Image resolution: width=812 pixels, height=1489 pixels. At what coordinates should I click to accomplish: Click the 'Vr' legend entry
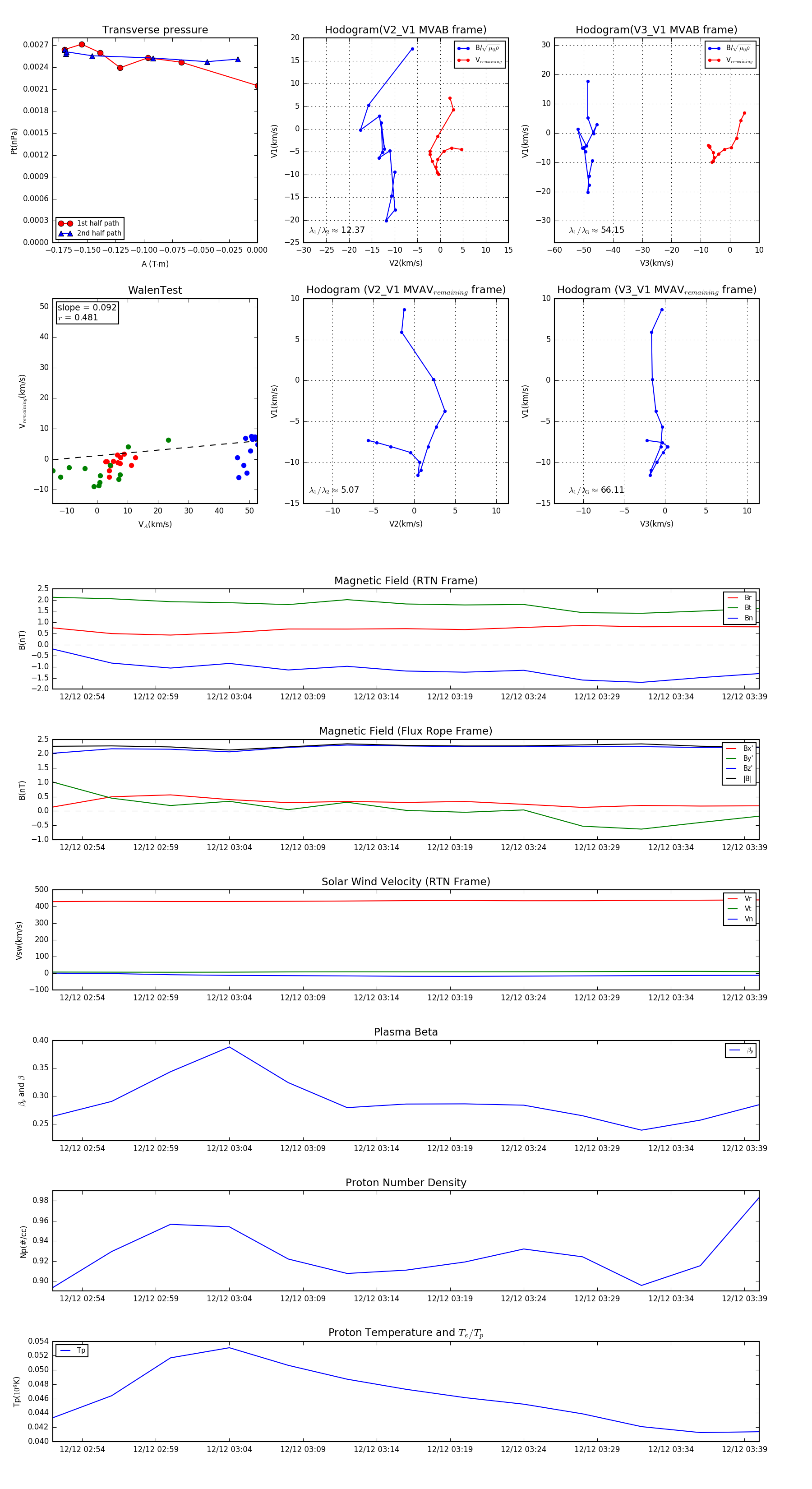740,899
